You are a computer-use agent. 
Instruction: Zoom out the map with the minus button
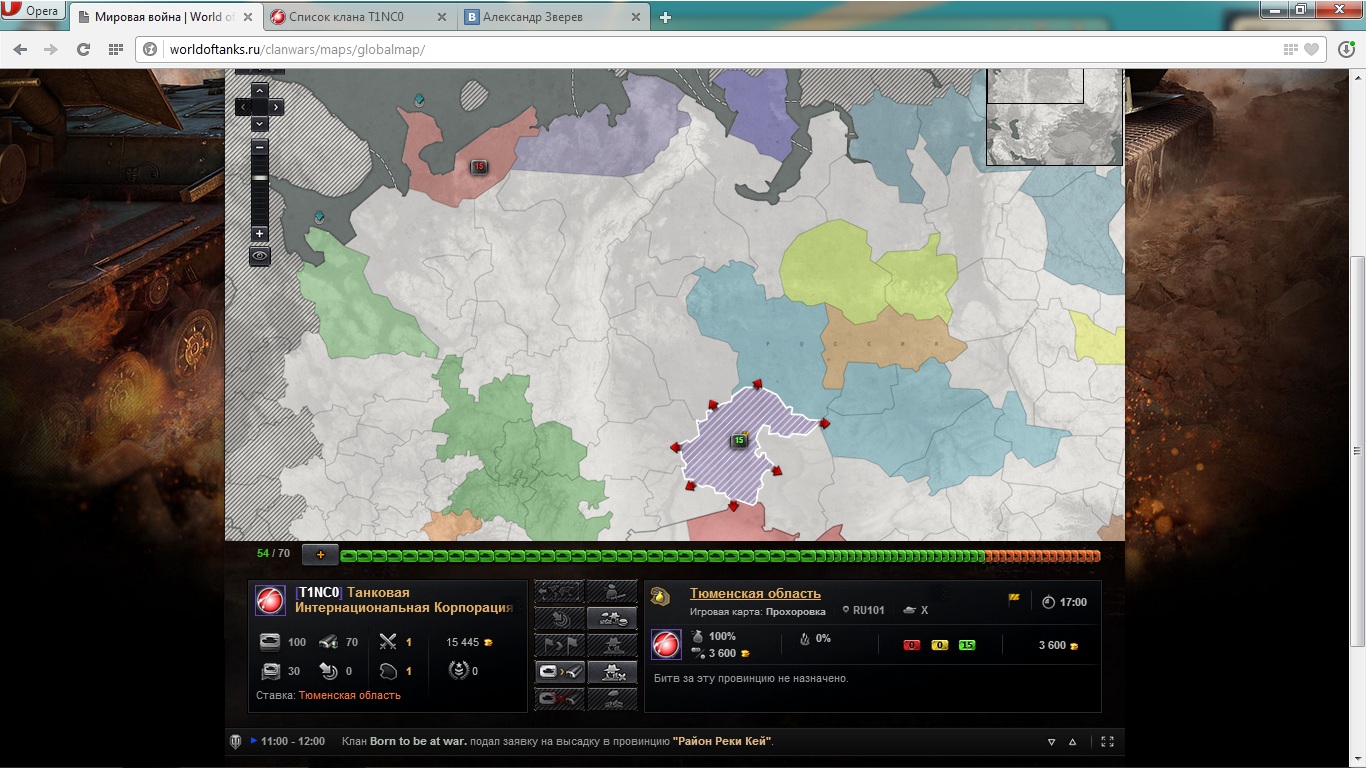point(259,147)
